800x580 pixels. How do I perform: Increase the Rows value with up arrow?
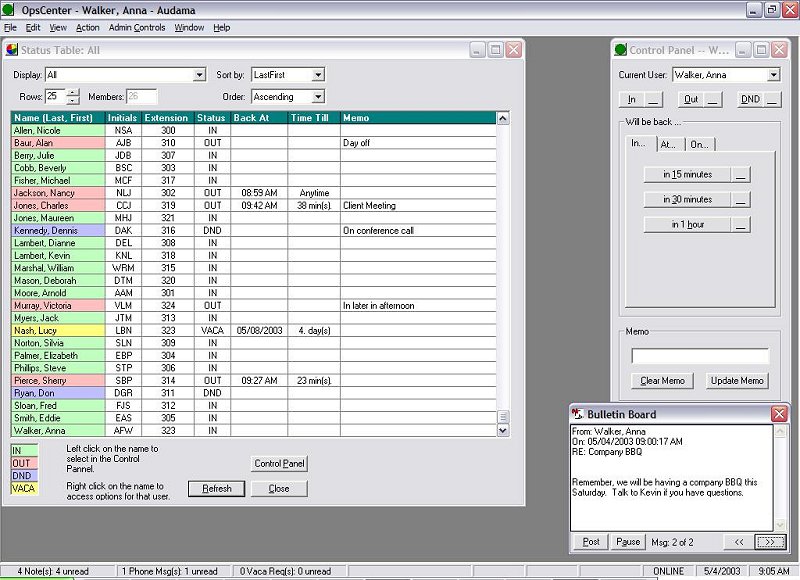(73, 92)
